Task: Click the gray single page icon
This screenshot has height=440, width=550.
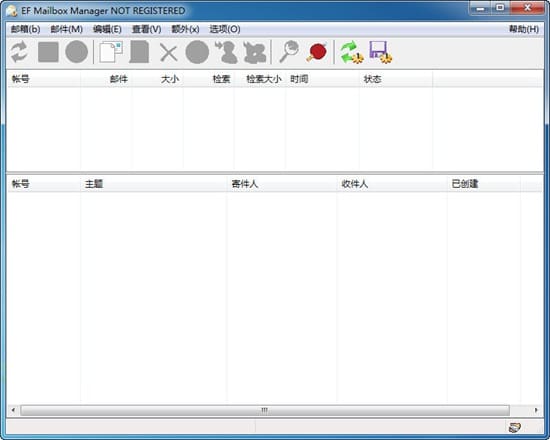Action: click(139, 52)
